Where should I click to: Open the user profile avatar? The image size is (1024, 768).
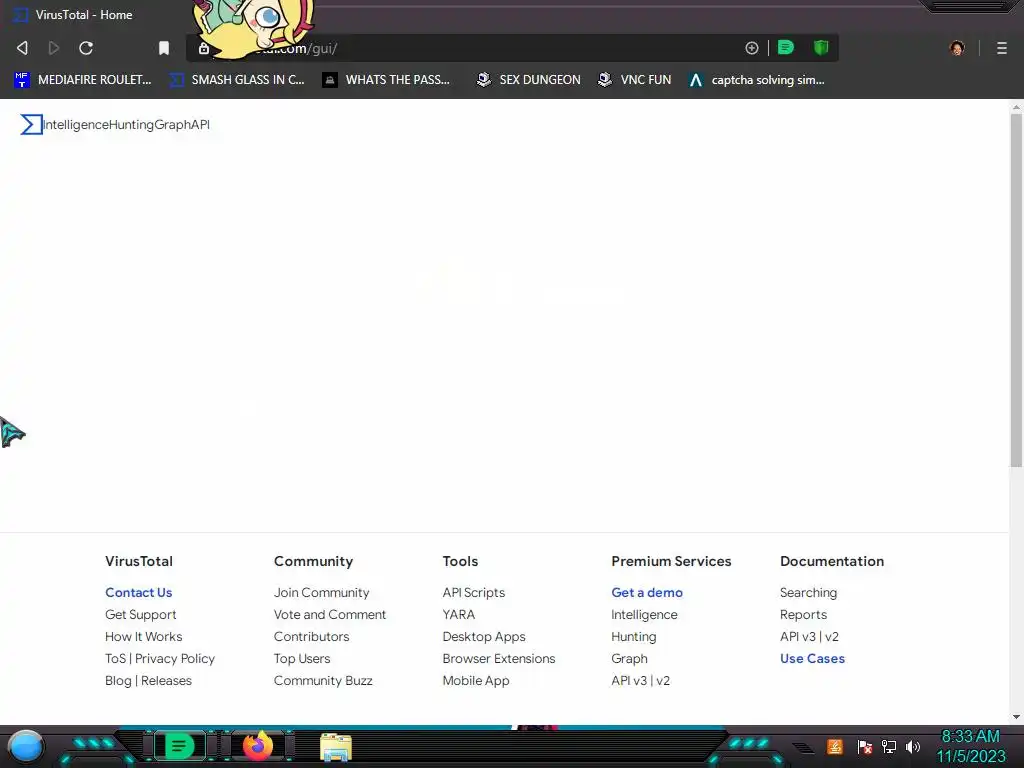coord(957,48)
